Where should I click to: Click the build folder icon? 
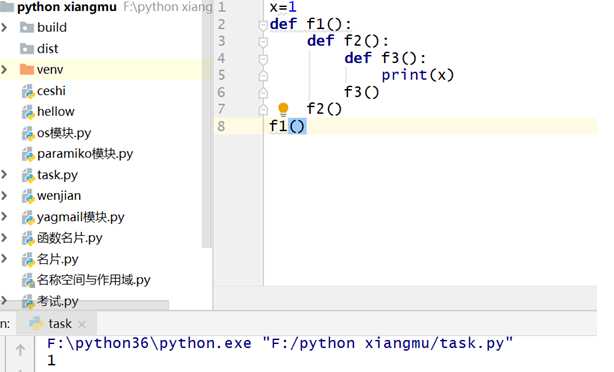27,27
